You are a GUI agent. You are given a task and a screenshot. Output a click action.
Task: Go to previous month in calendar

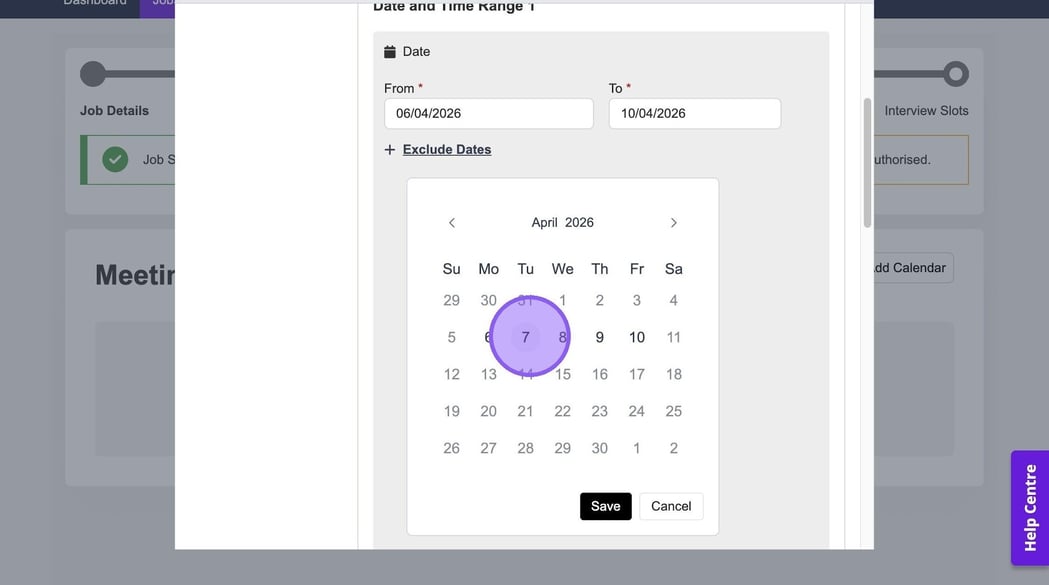click(x=452, y=223)
